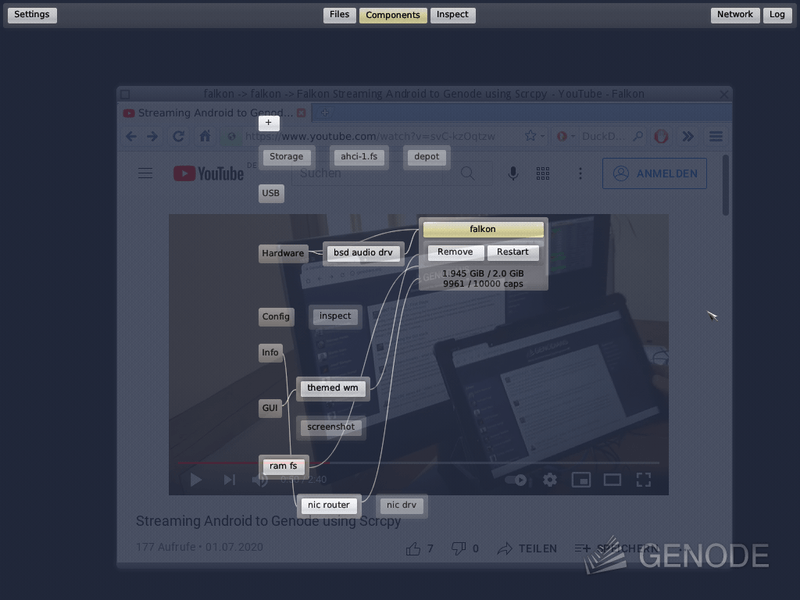This screenshot has width=800, height=600.
Task: Remove the falkon component
Action: (x=455, y=252)
